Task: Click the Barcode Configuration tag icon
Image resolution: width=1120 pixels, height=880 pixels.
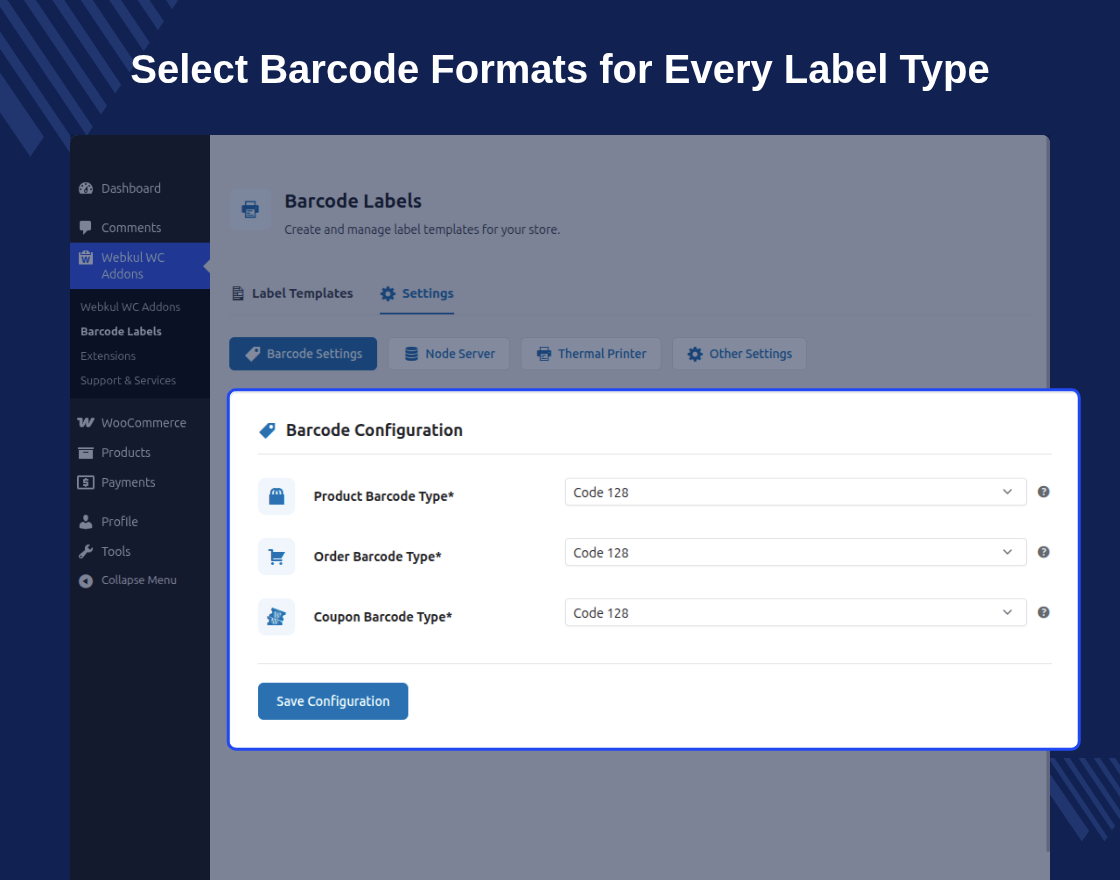Action: tap(267, 431)
